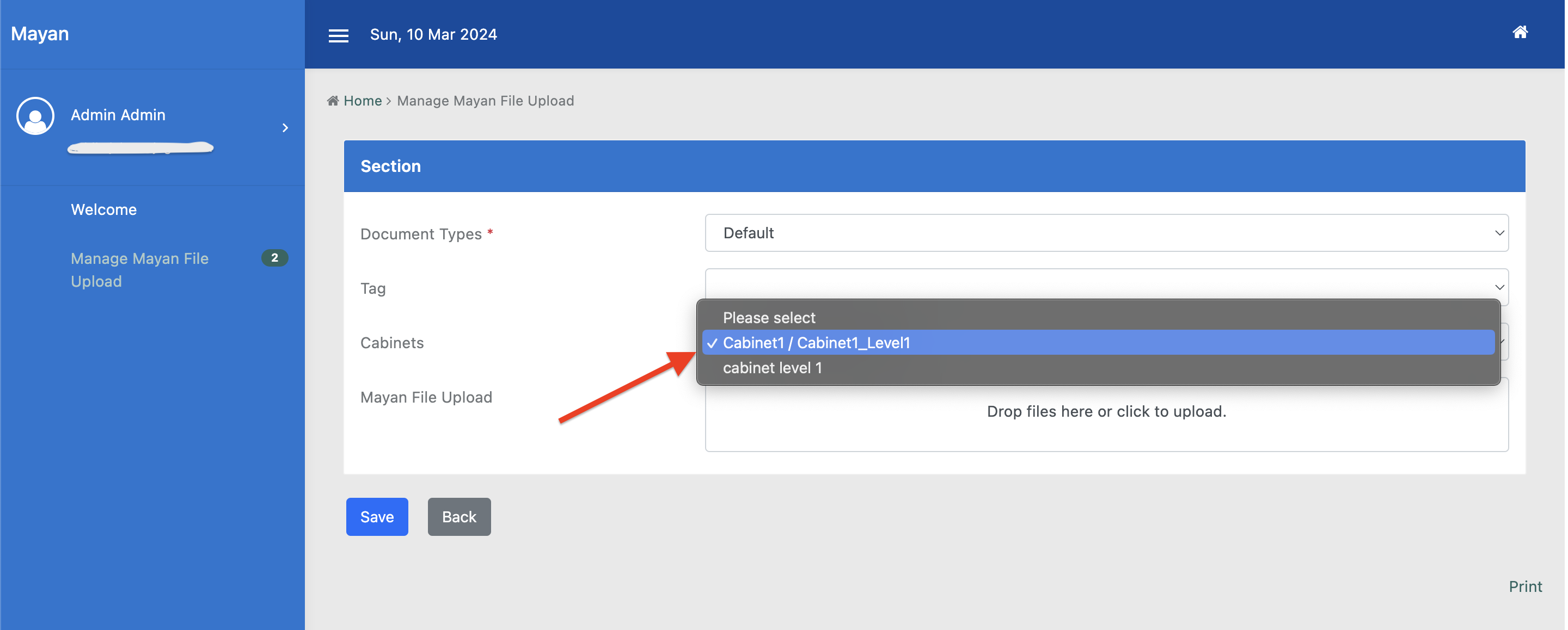Open Manage Mayan File Upload sidebar item

click(139, 270)
